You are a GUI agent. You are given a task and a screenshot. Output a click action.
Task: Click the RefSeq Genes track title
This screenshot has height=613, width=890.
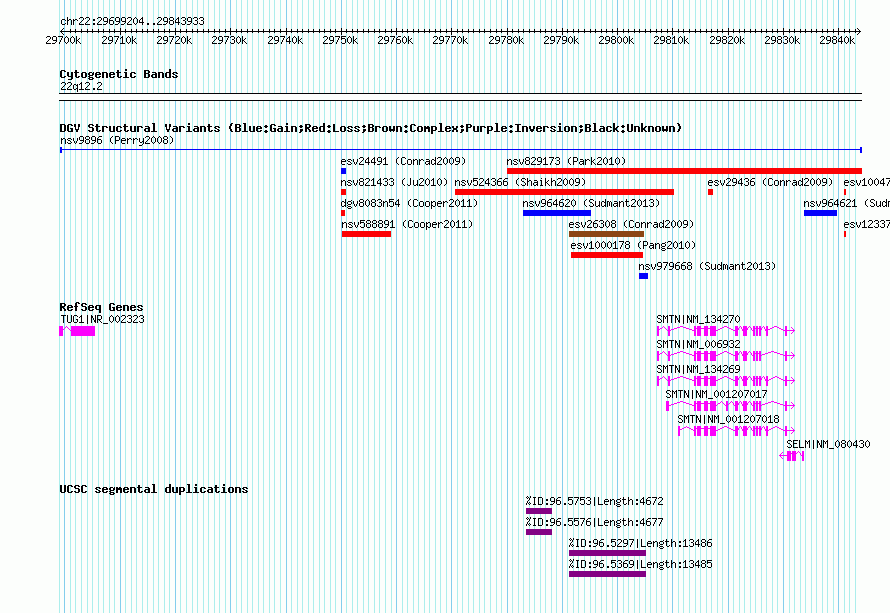(101, 307)
